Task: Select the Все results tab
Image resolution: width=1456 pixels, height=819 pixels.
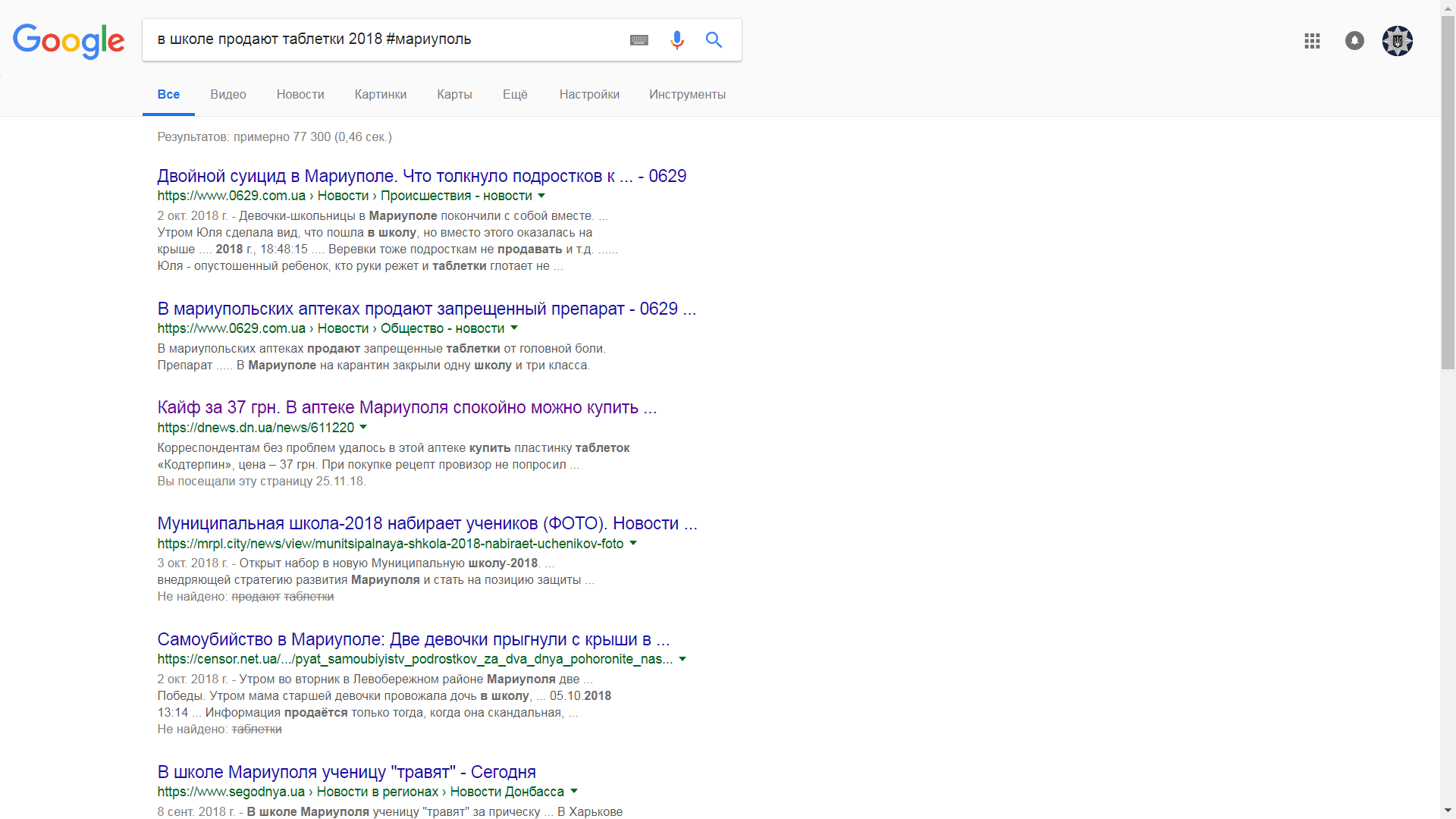Action: [x=168, y=95]
